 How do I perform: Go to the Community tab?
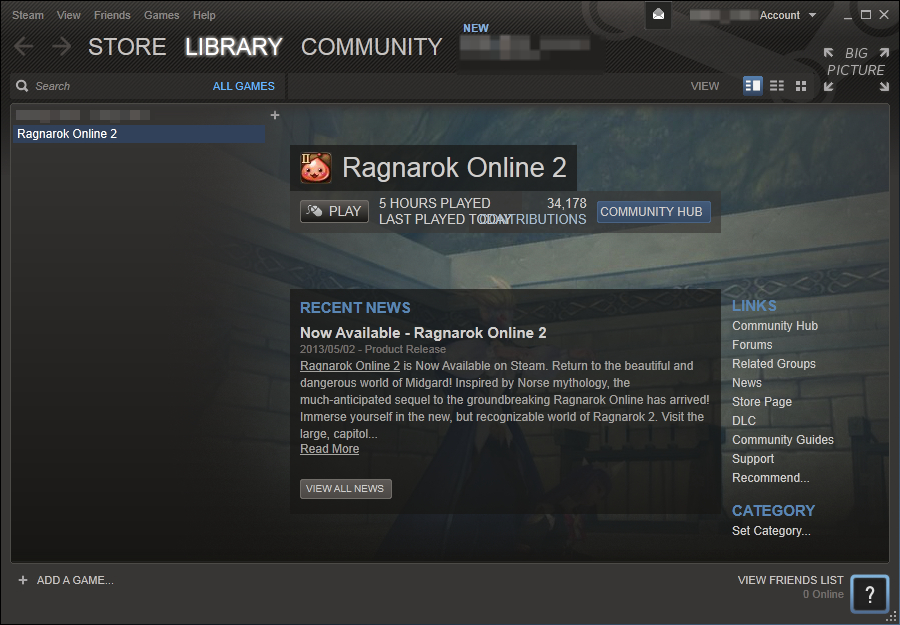pos(371,47)
